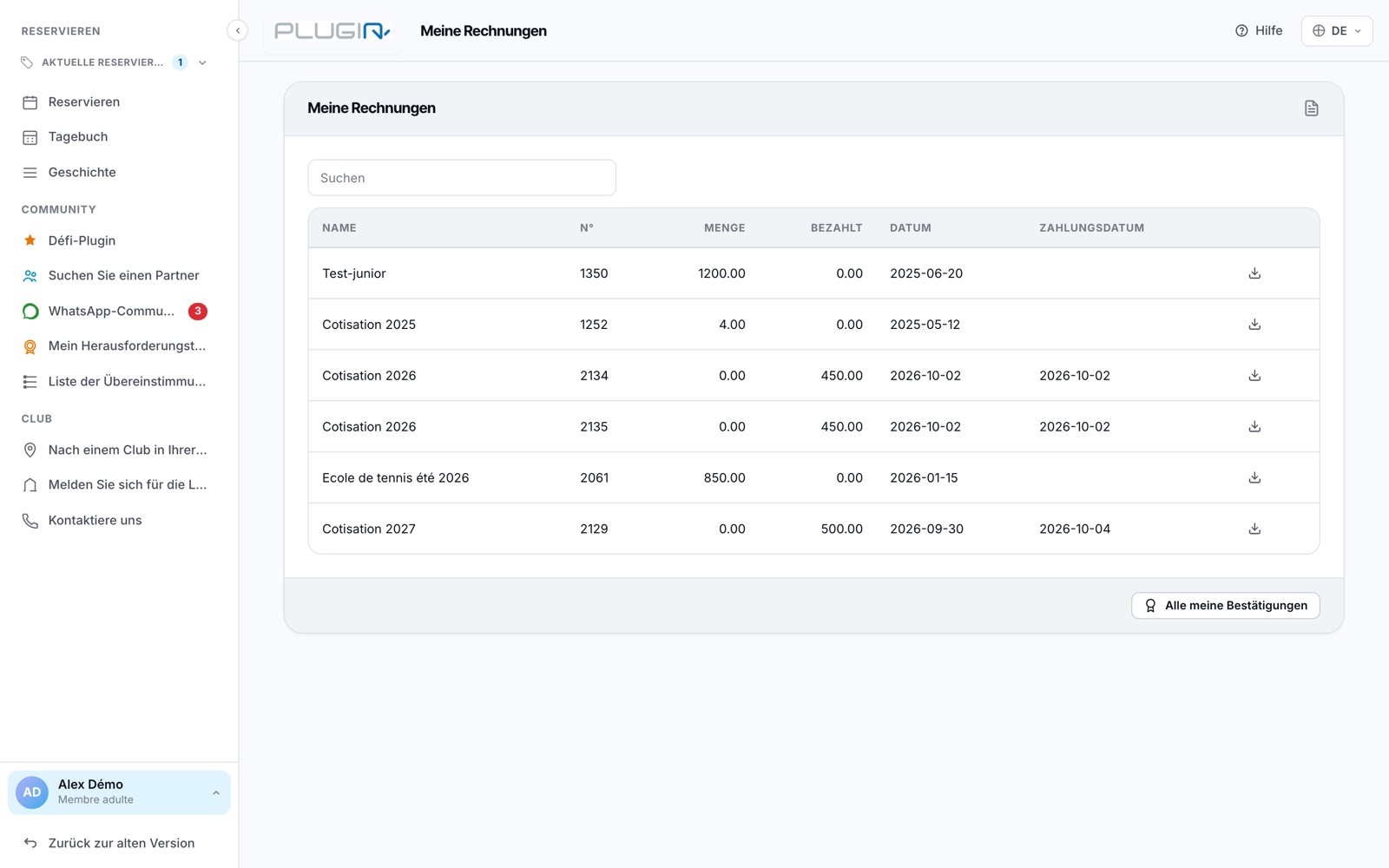Download invoice number 2135

coord(1254,427)
